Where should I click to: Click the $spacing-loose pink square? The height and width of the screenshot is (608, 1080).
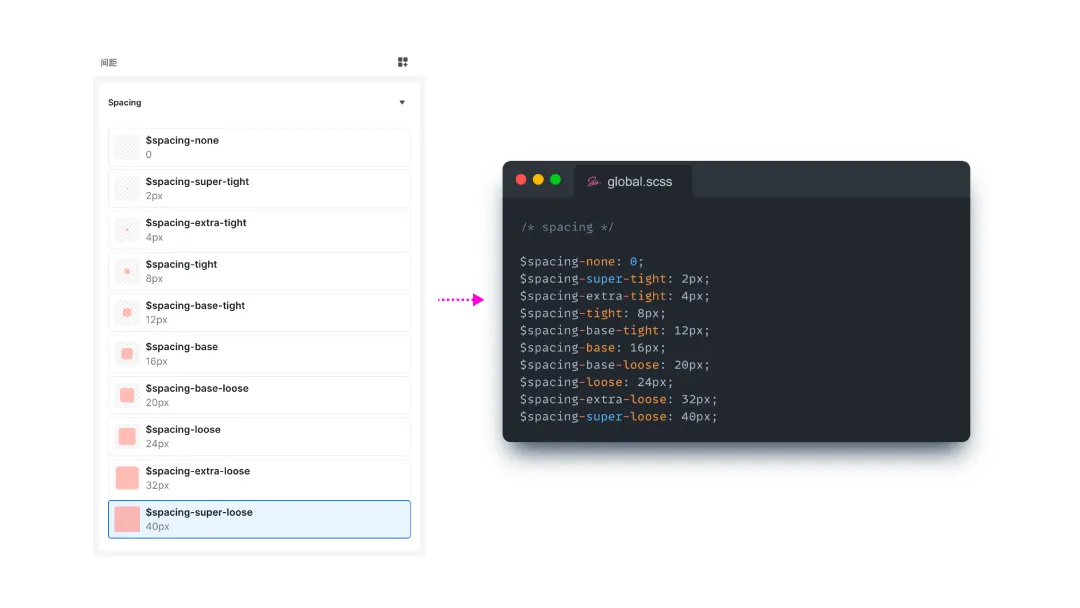(127, 436)
